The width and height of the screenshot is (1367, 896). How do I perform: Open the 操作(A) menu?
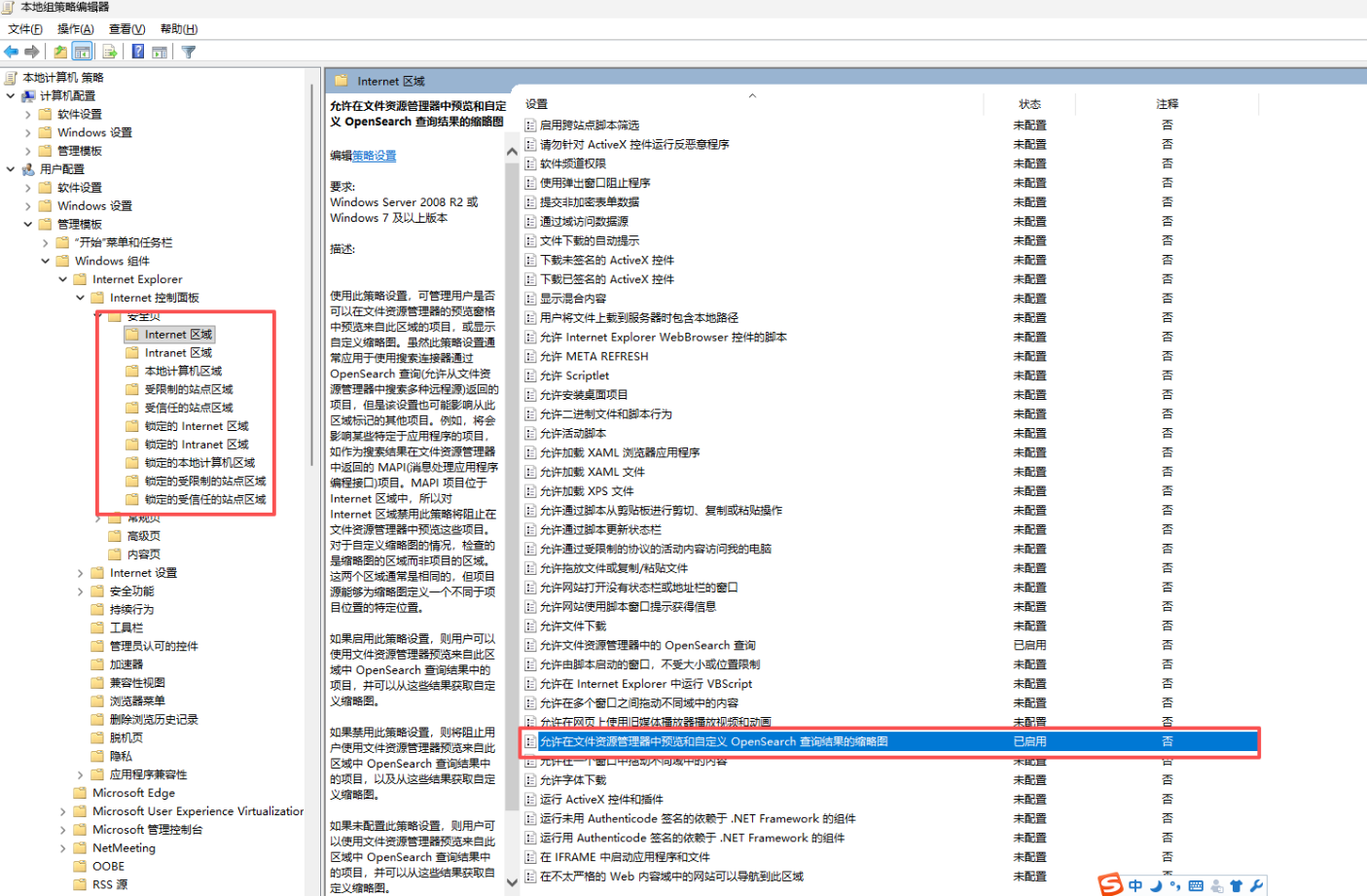(75, 29)
